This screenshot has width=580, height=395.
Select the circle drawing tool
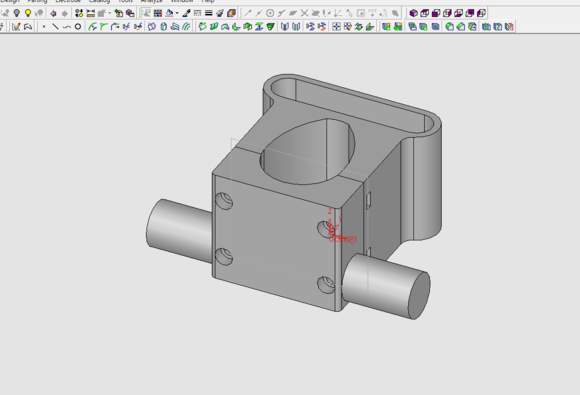coord(78,27)
